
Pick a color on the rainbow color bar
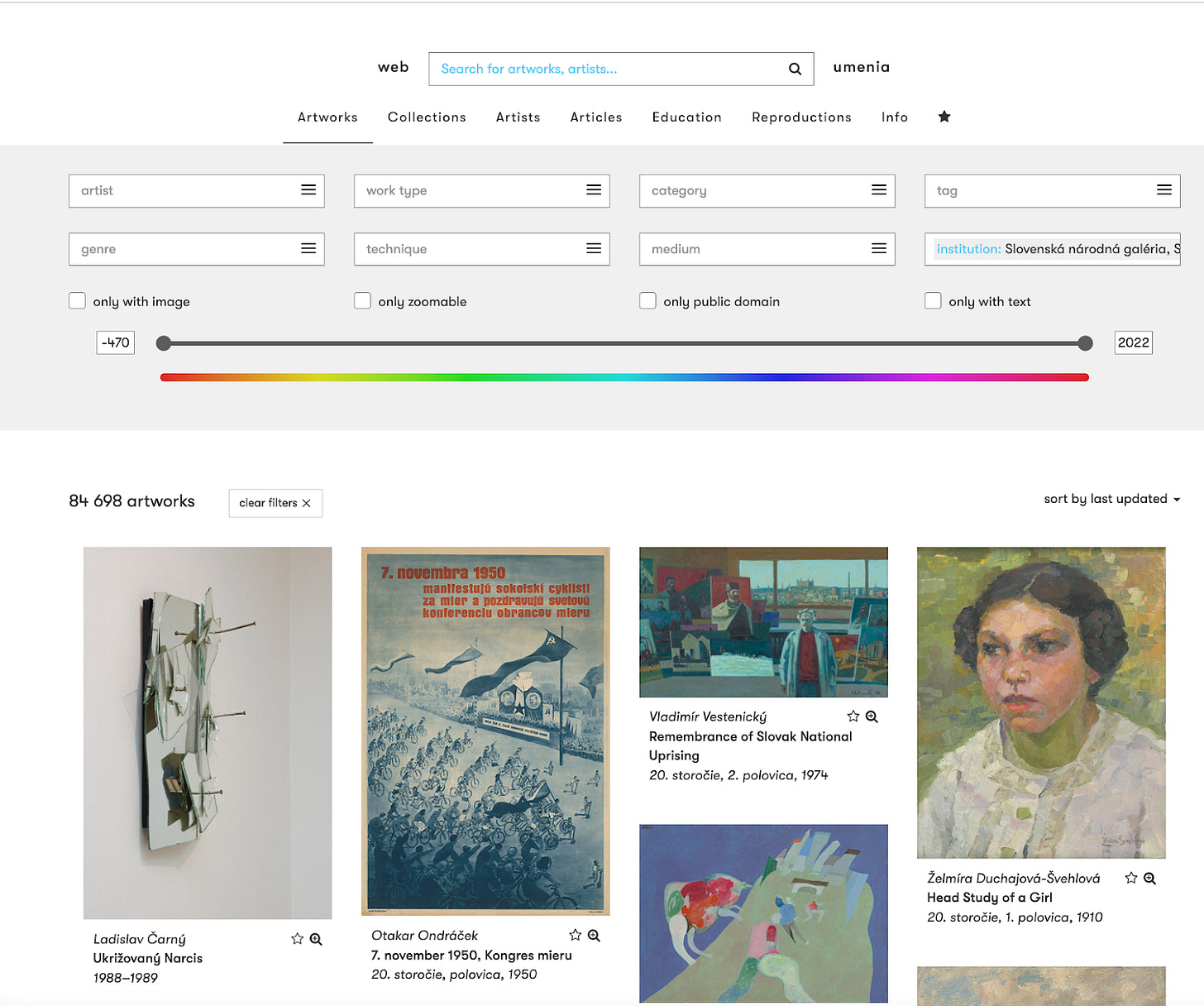coord(624,377)
